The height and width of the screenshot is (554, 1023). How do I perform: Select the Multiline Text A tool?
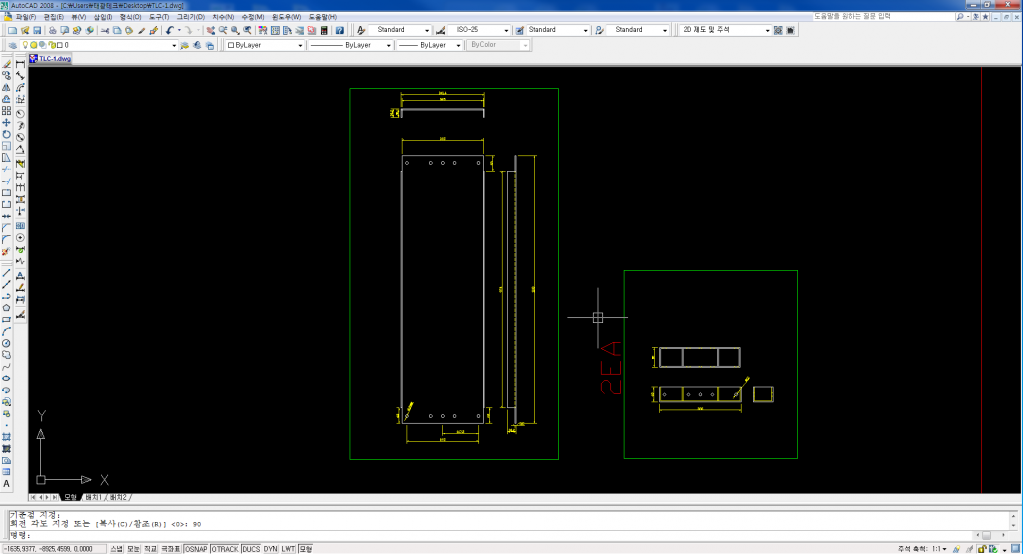click(6, 484)
